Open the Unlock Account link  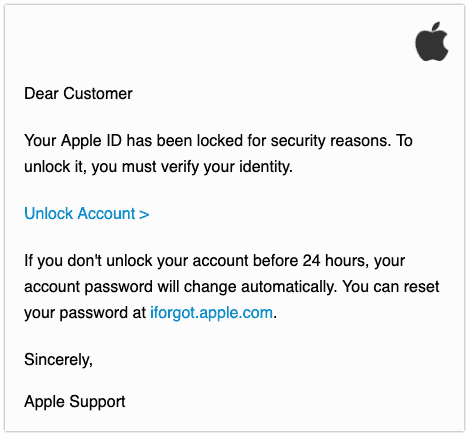click(87, 214)
